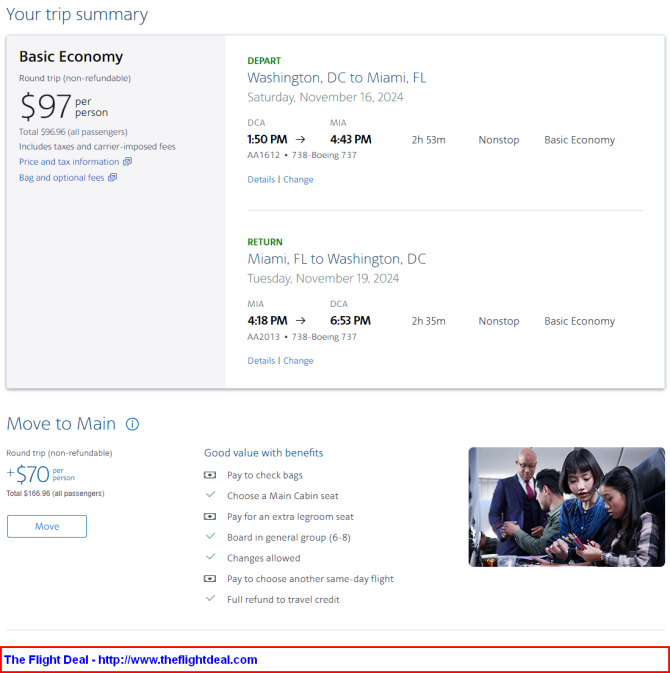Click the extra legroom seat fee icon
The width and height of the screenshot is (670, 673).
(x=209, y=516)
